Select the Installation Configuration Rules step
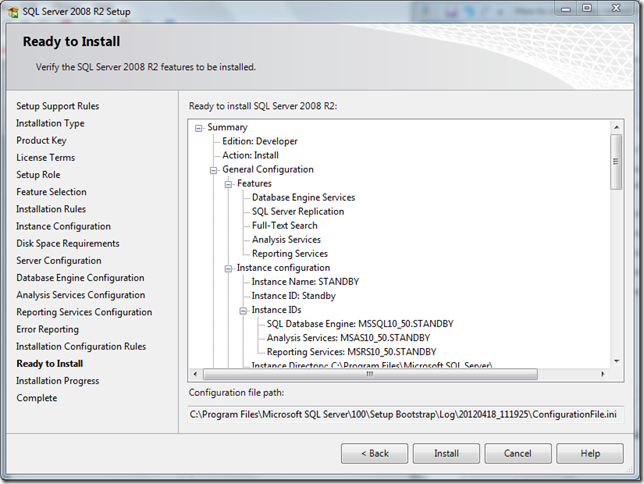The image size is (644, 484). 81,347
